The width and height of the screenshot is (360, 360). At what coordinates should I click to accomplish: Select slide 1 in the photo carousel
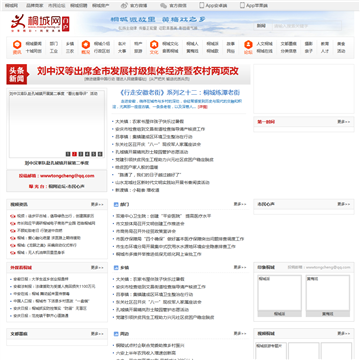click(68, 154)
